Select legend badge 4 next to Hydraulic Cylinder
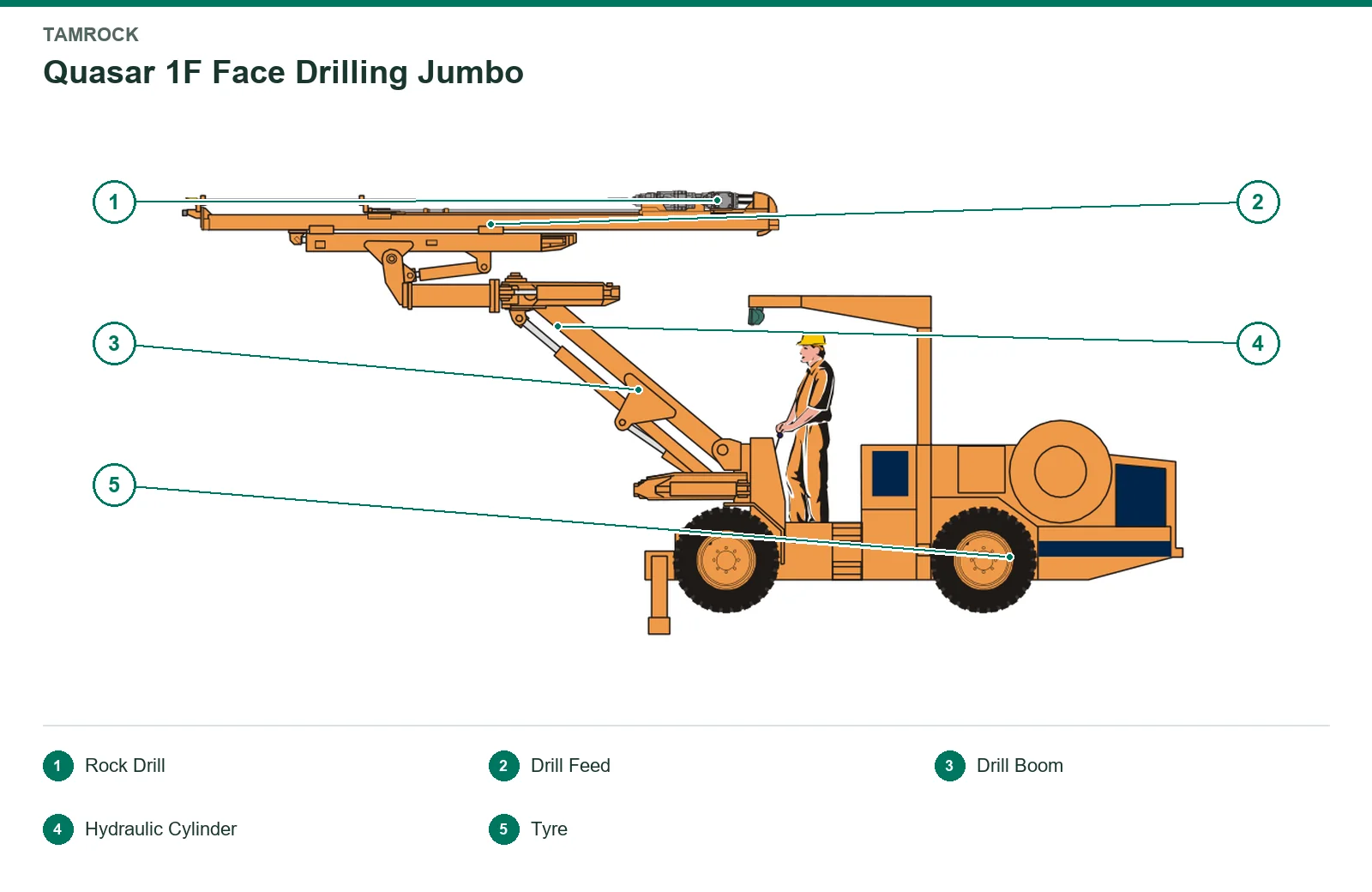 click(x=58, y=829)
